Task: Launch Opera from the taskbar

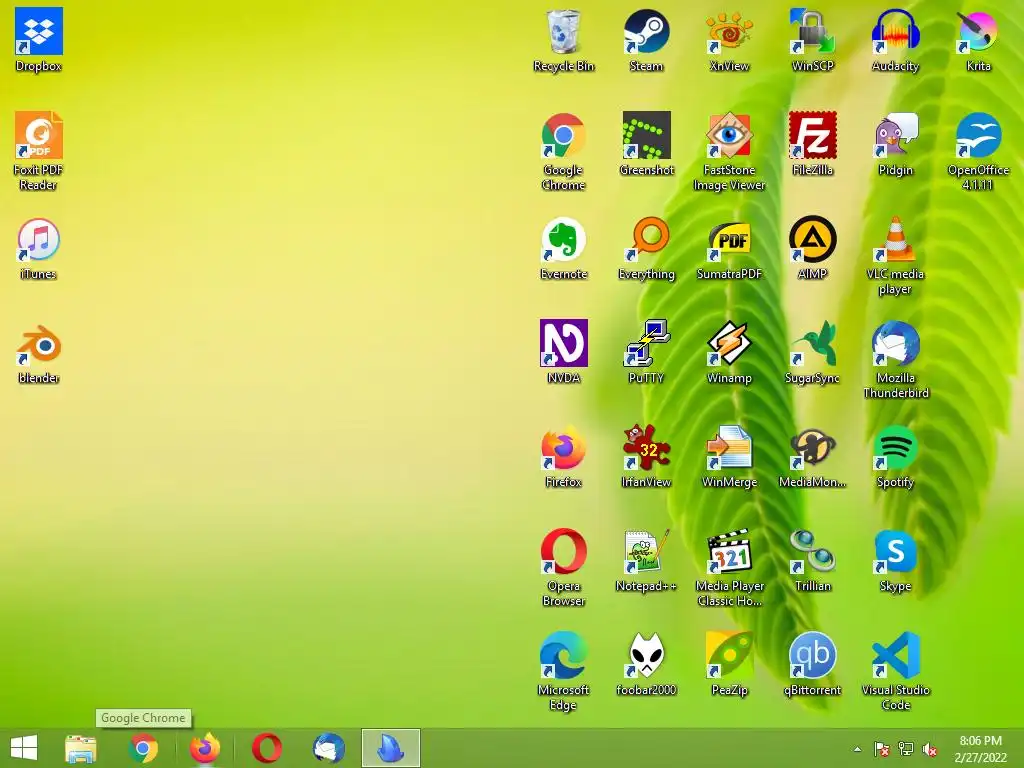Action: pyautogui.click(x=267, y=748)
